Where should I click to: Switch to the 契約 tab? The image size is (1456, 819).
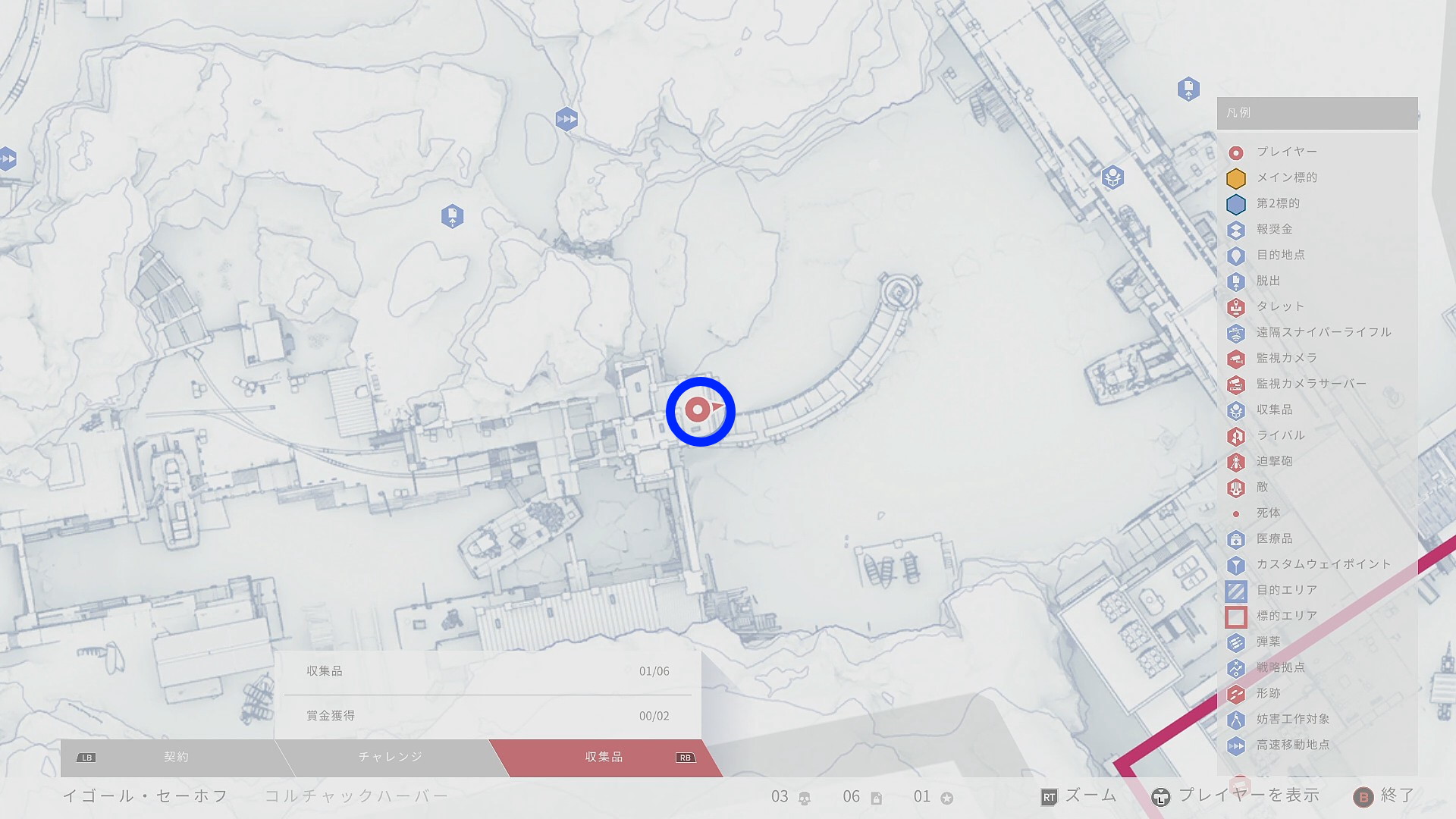[176, 757]
